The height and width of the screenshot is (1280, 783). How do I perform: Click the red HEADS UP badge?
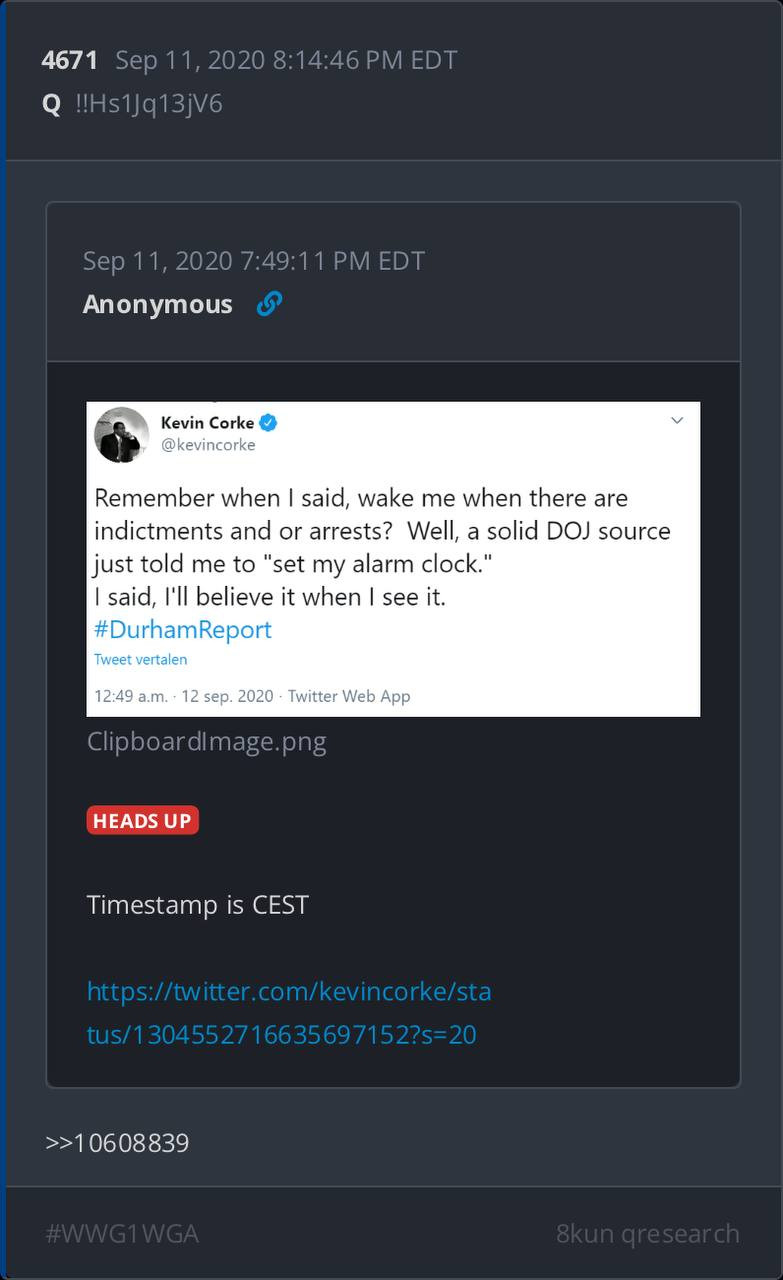142,821
